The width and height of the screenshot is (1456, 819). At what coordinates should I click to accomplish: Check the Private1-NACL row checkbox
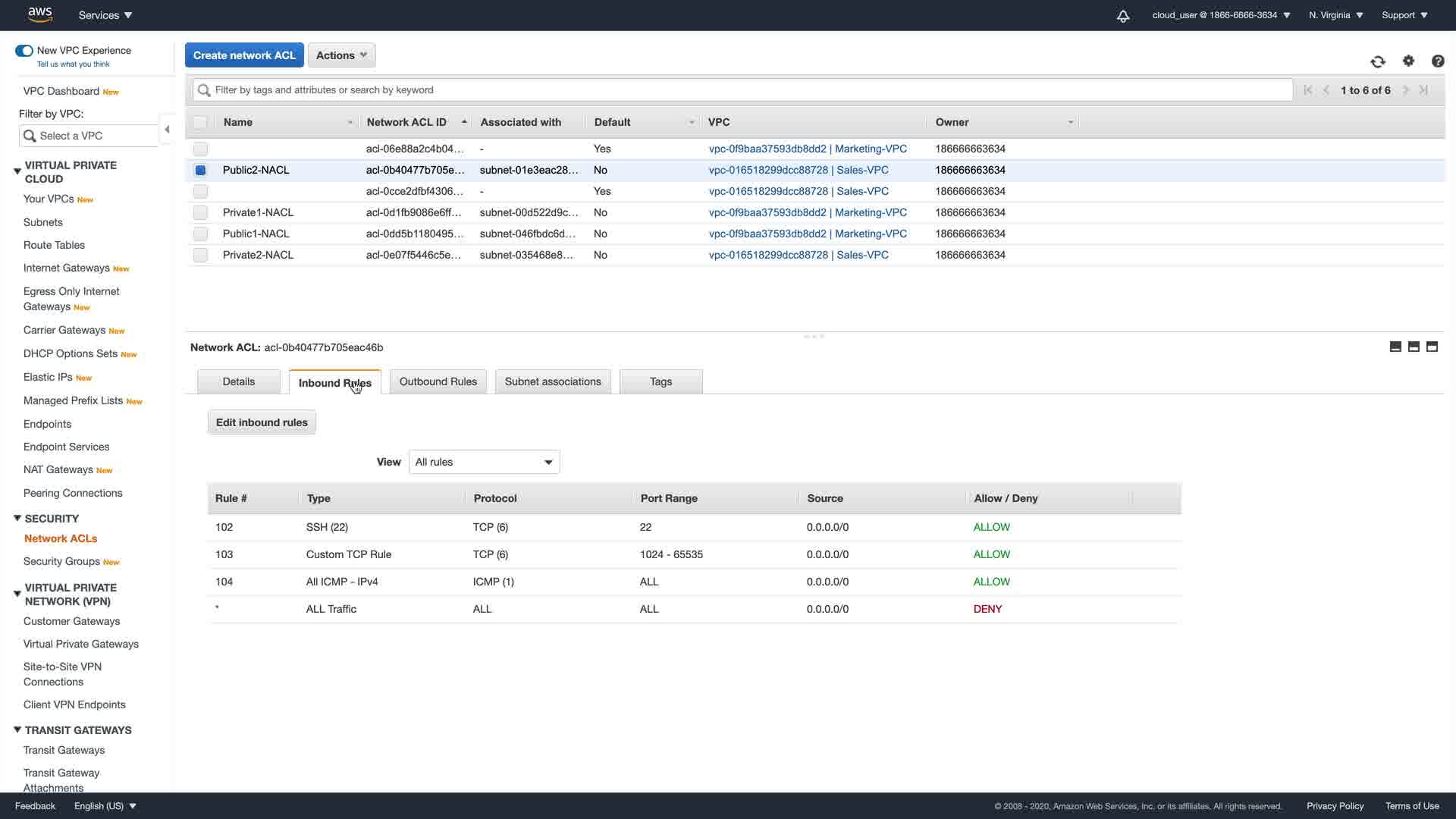200,213
